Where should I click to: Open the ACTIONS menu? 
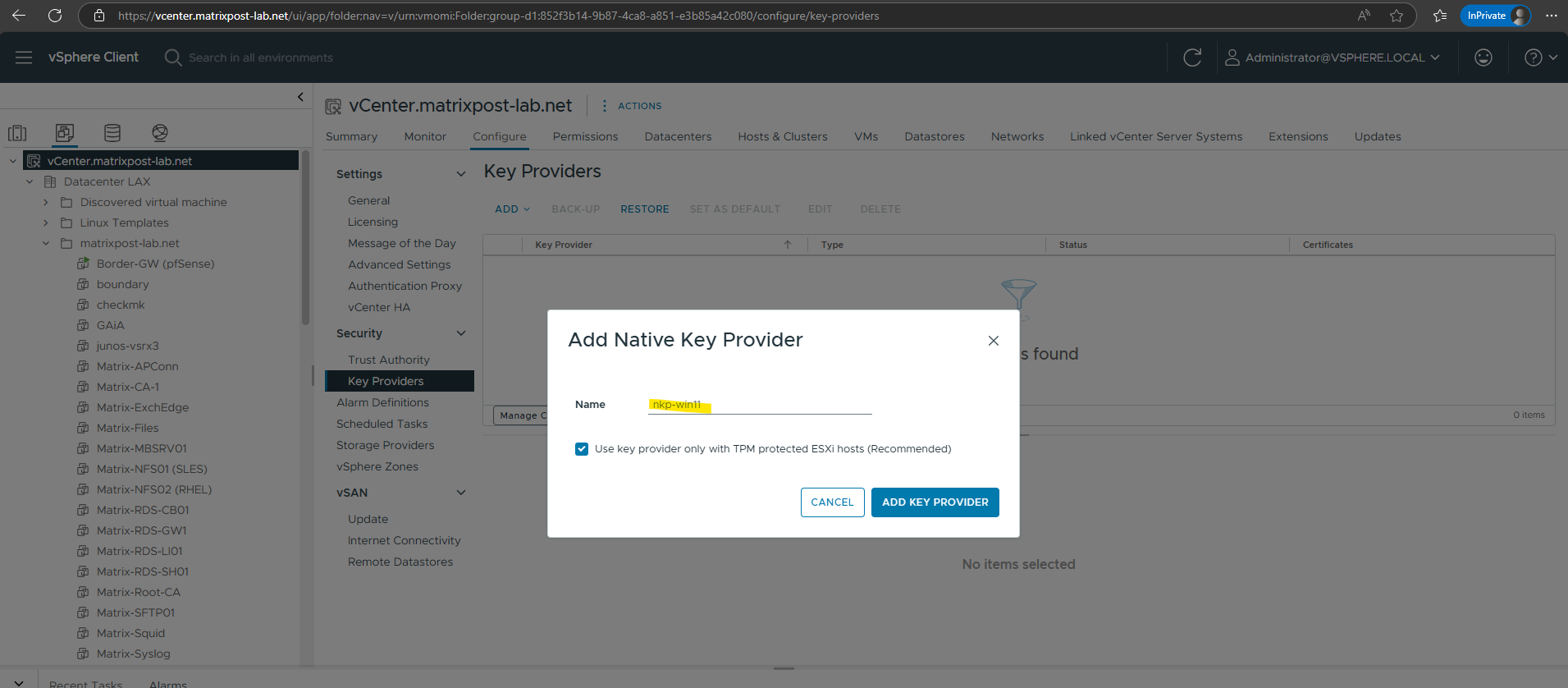[639, 106]
